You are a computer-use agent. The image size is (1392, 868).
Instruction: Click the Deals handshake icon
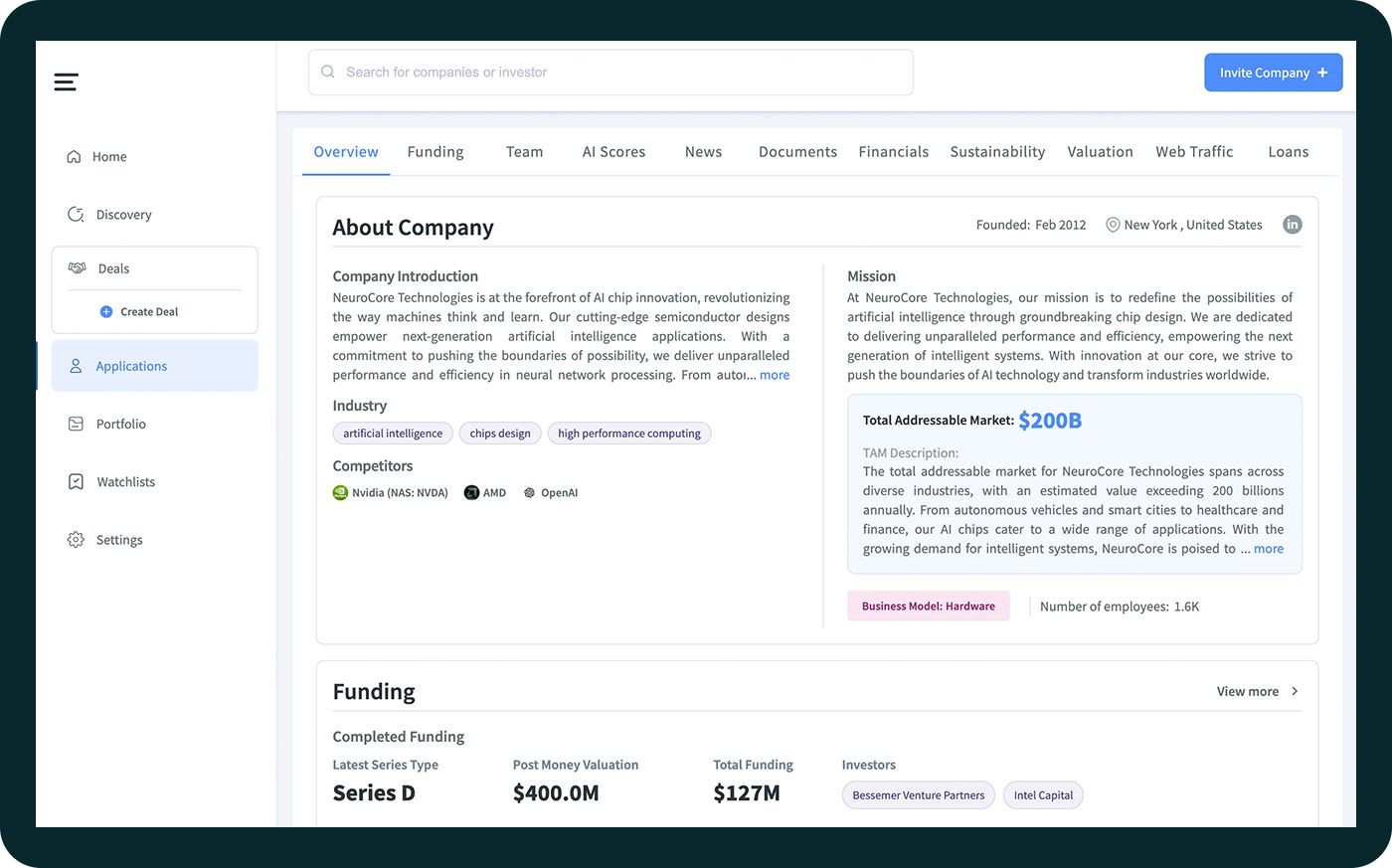77,267
